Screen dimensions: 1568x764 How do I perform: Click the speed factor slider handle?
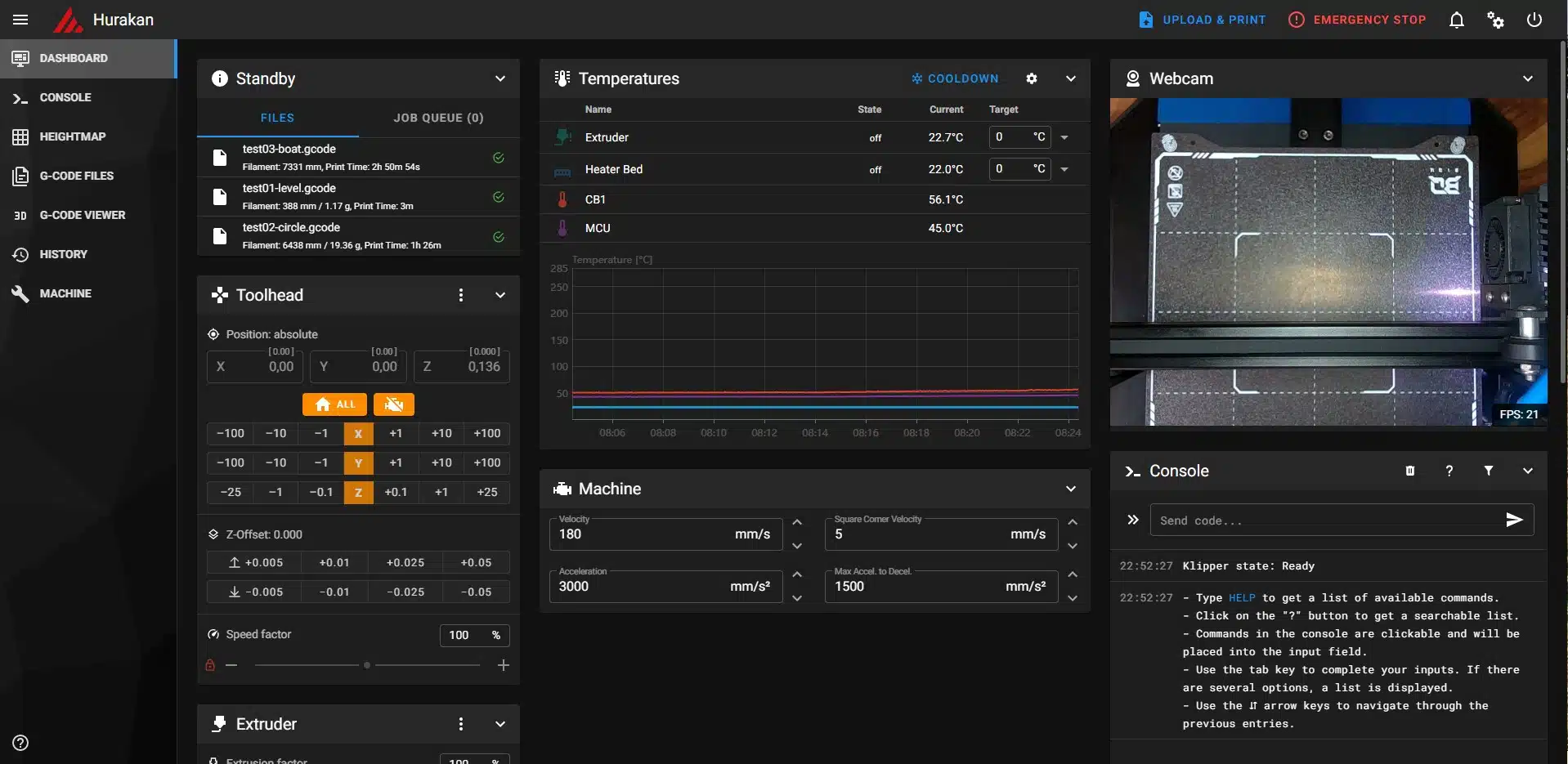tap(367, 665)
